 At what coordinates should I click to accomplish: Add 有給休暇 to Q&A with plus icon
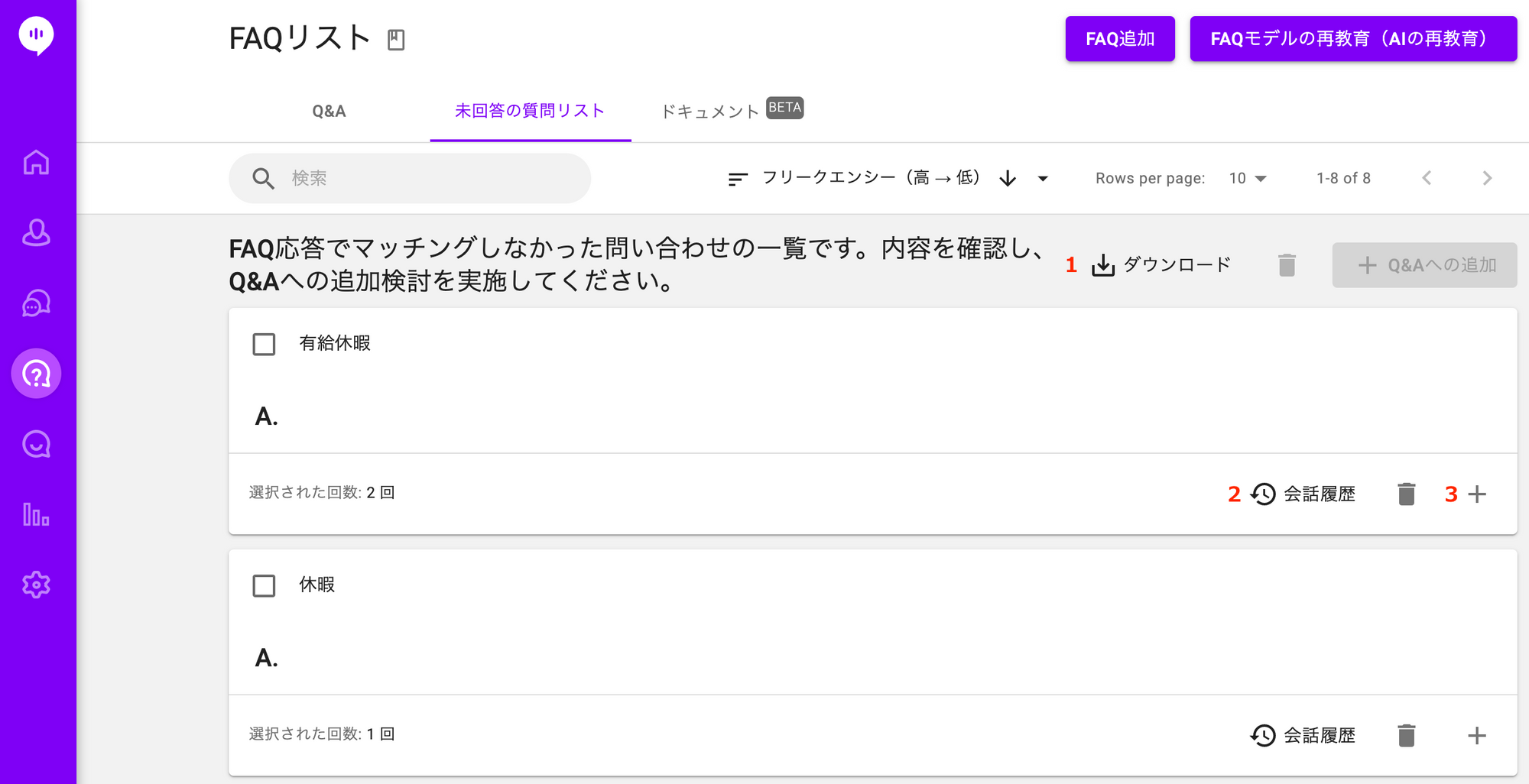1477,494
